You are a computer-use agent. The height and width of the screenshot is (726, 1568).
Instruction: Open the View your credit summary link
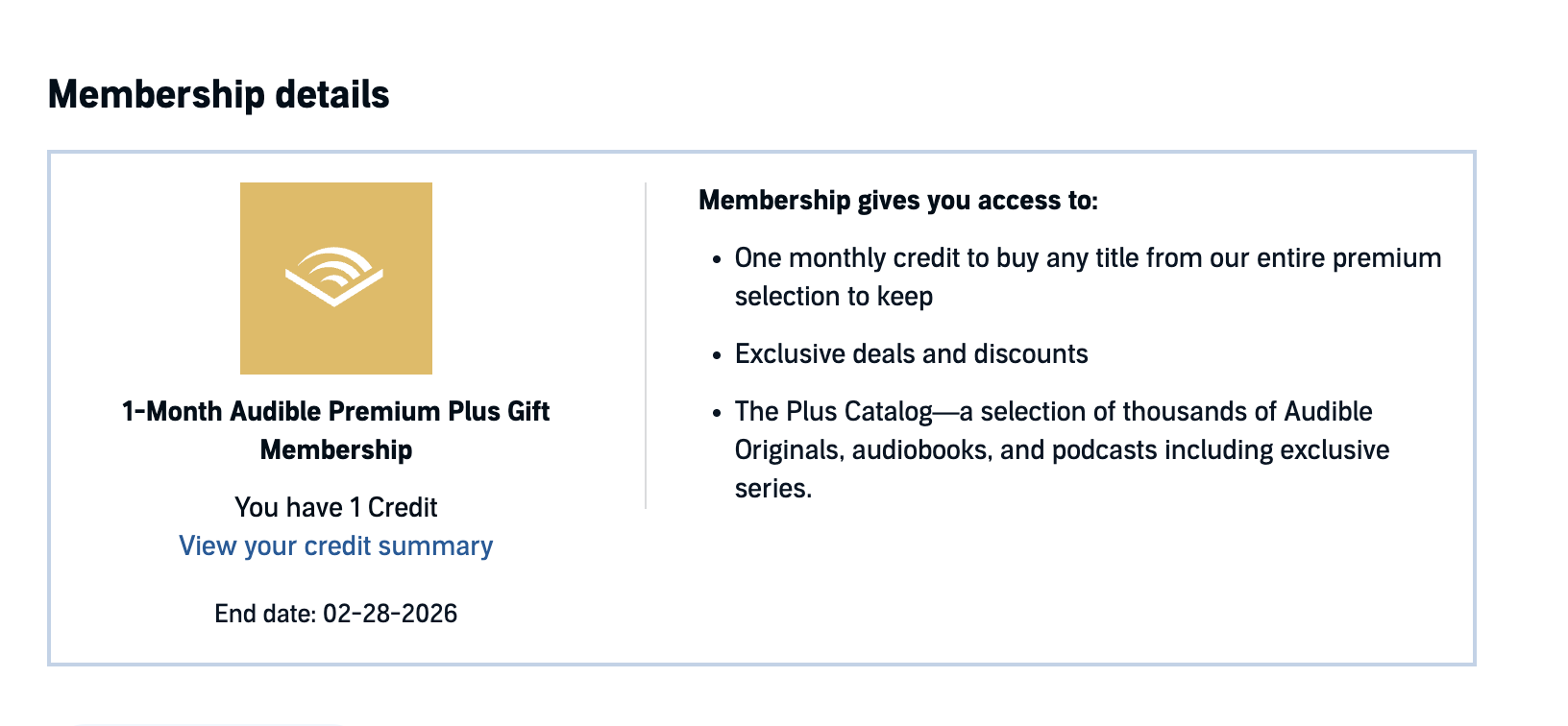coord(335,545)
